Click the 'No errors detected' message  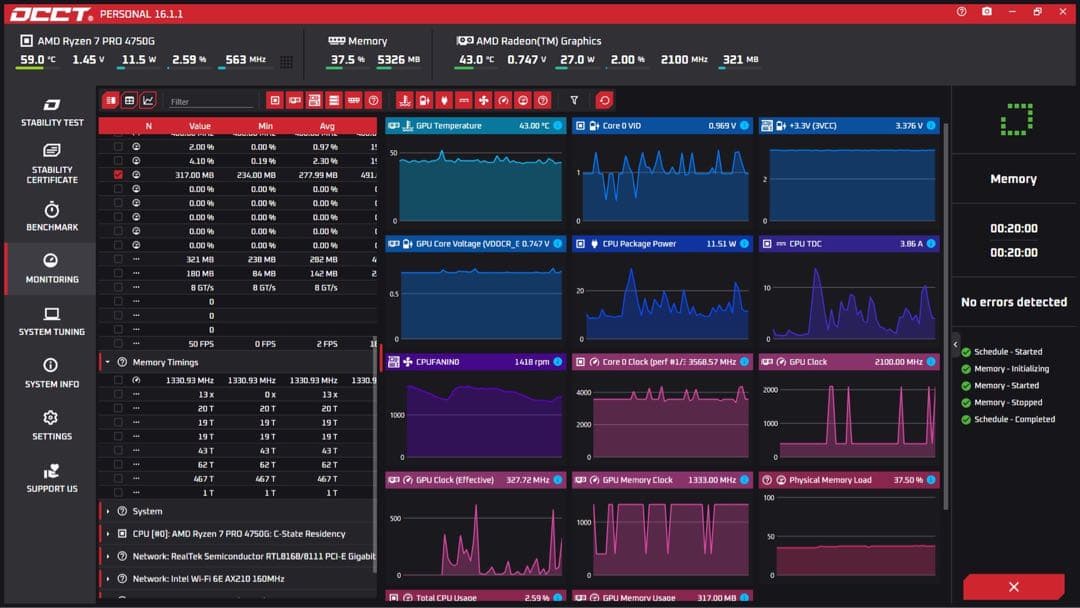1014,302
